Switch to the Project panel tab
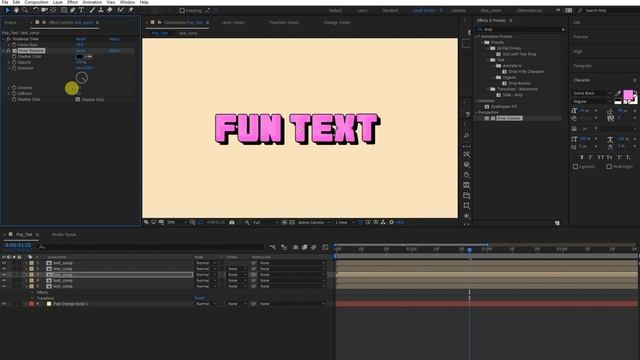This screenshot has height=360, width=640. point(11,22)
